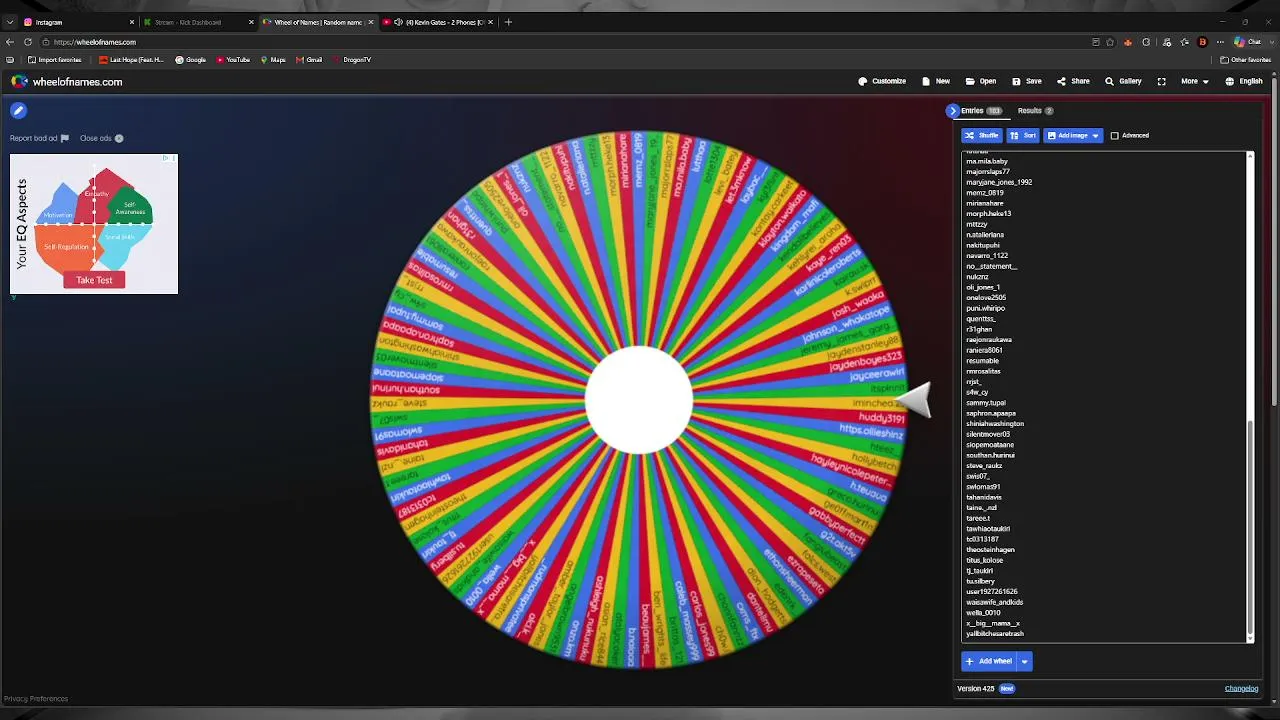1280x720 pixels.
Task: Open Maps bookmark
Action: [x=273, y=60]
